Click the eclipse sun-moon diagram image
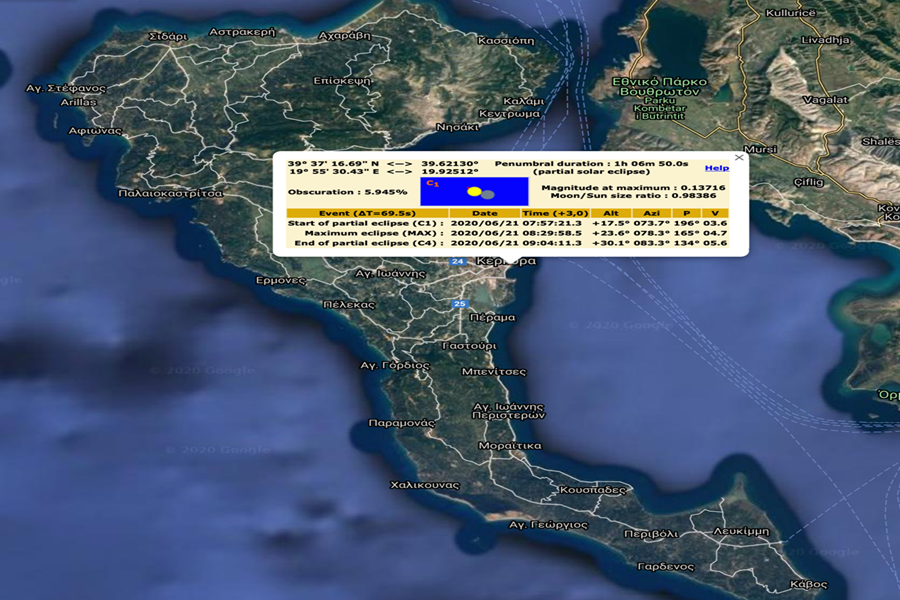Screen dimensions: 900x600 [x=474, y=191]
